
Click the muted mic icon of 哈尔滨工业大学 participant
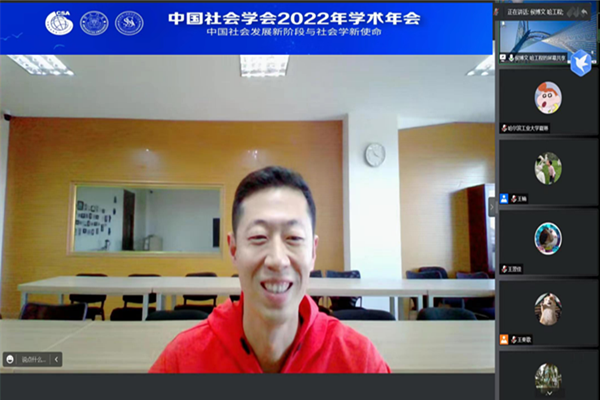(504, 128)
